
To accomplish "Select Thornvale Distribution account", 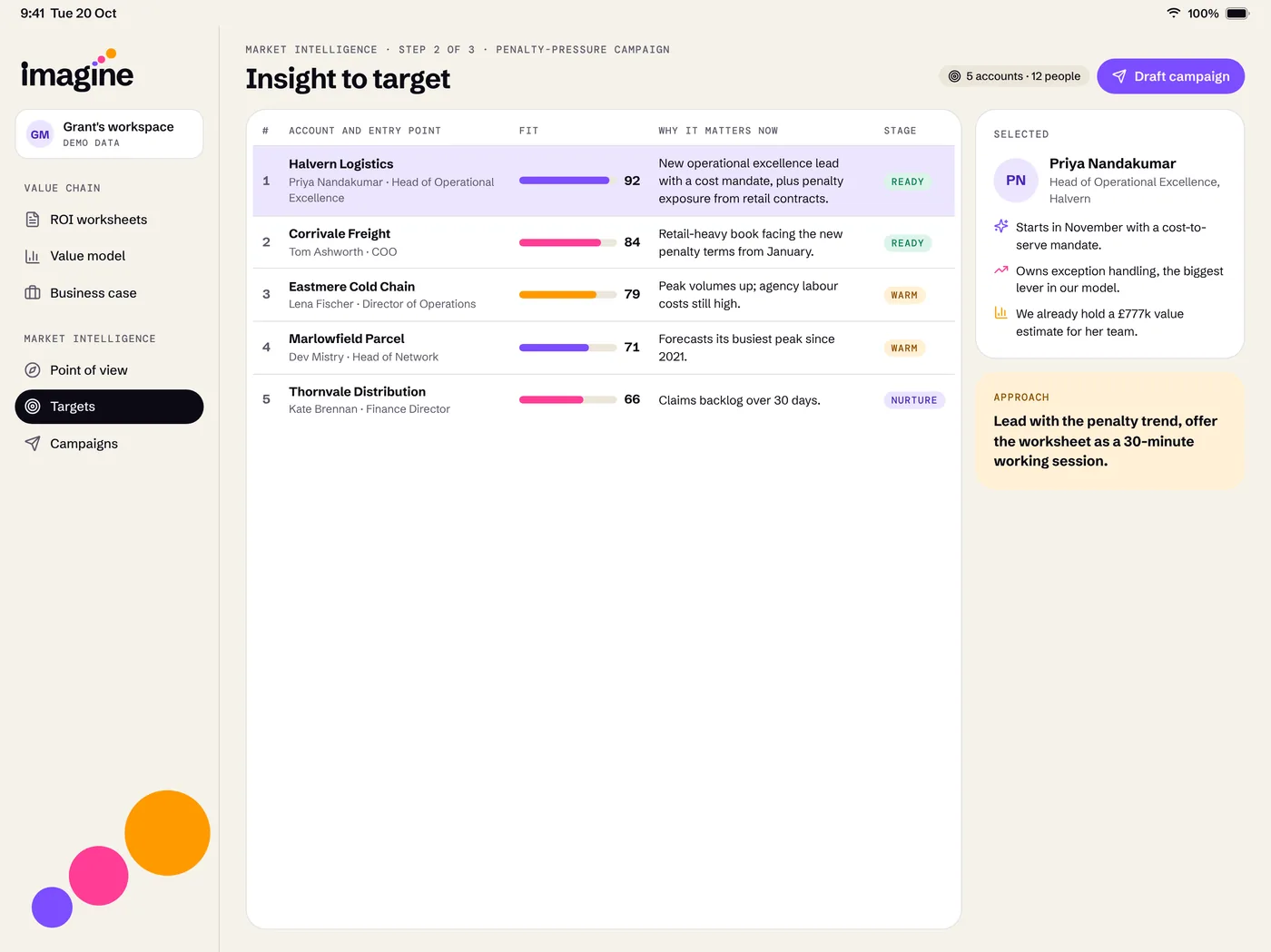I will point(604,400).
